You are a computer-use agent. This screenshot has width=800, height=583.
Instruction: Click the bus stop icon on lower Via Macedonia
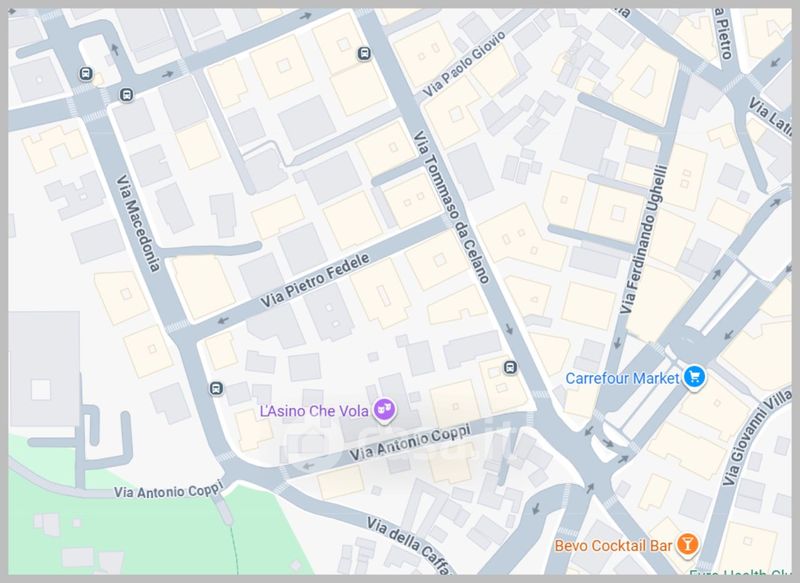tap(216, 388)
